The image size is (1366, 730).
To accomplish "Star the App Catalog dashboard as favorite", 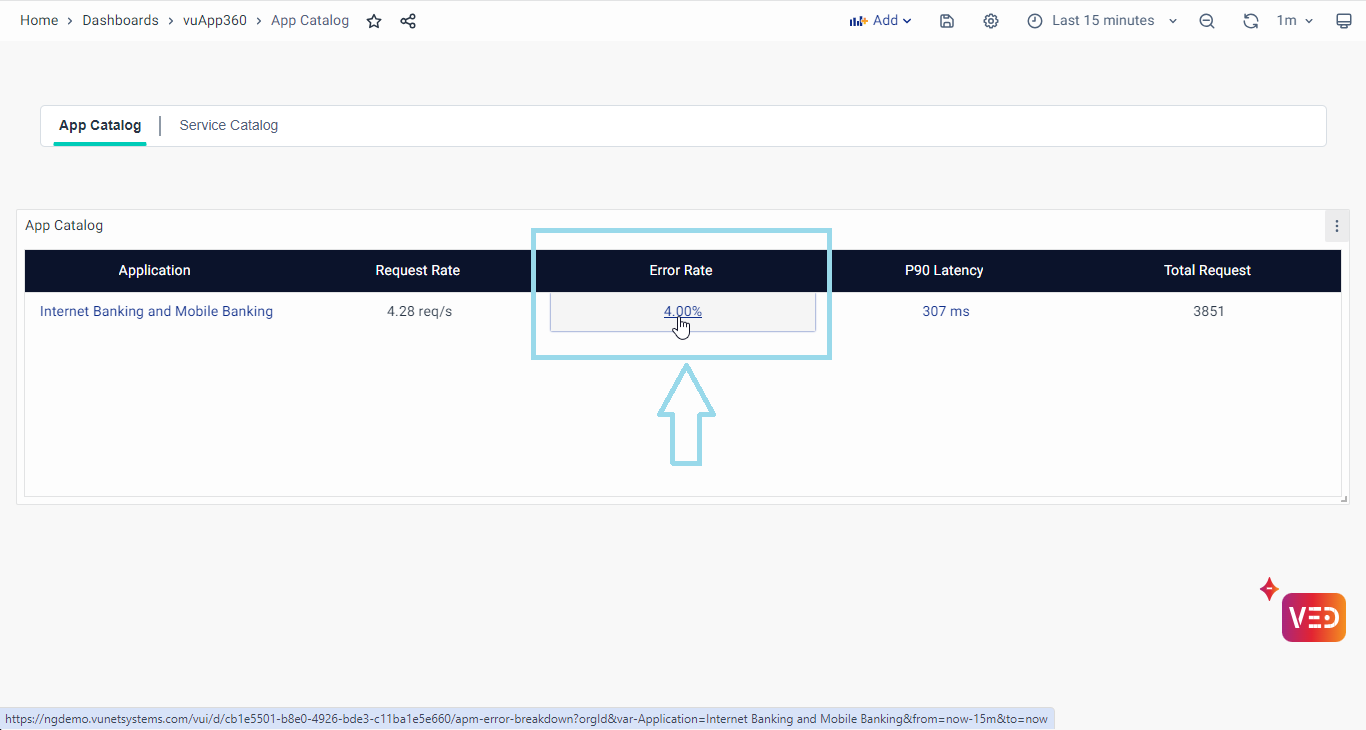I will (x=374, y=21).
